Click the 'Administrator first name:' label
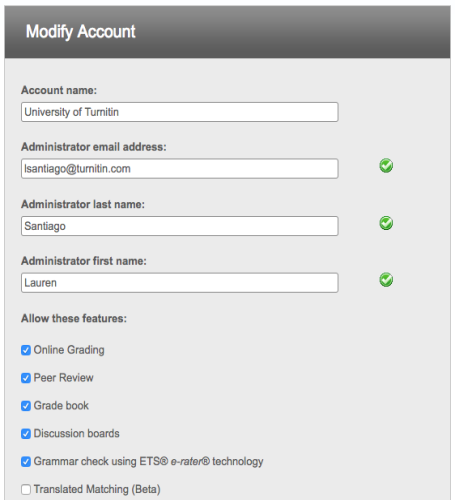This screenshot has height=500, width=455. [x=84, y=261]
